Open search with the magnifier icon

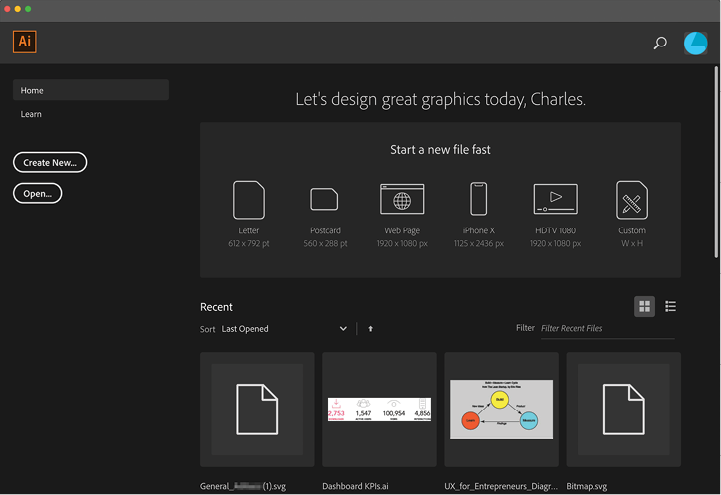pyautogui.click(x=659, y=43)
